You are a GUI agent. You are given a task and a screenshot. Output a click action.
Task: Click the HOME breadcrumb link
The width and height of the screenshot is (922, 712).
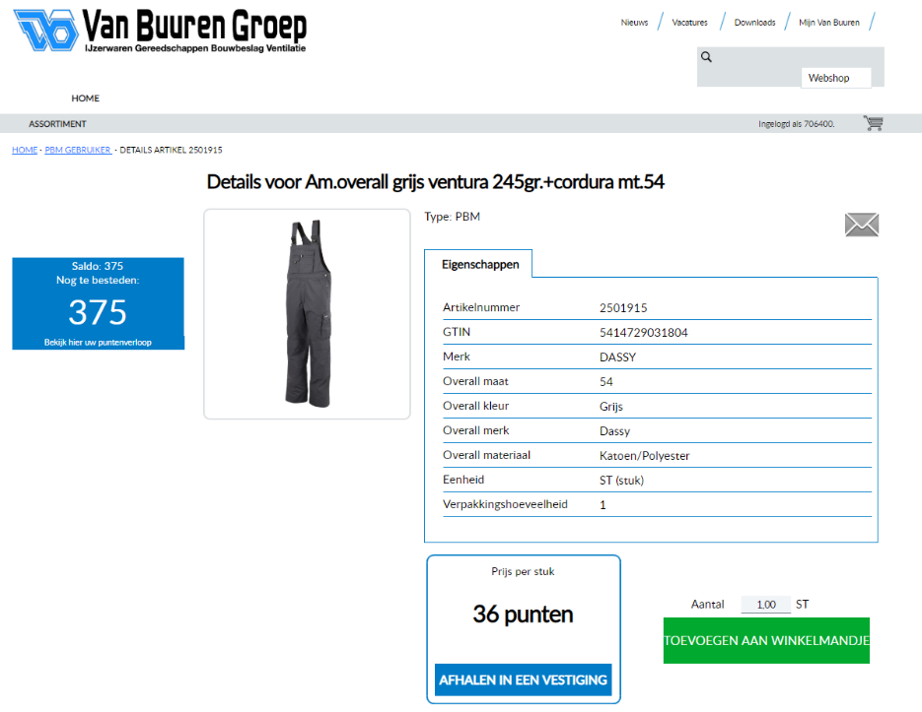(25, 150)
